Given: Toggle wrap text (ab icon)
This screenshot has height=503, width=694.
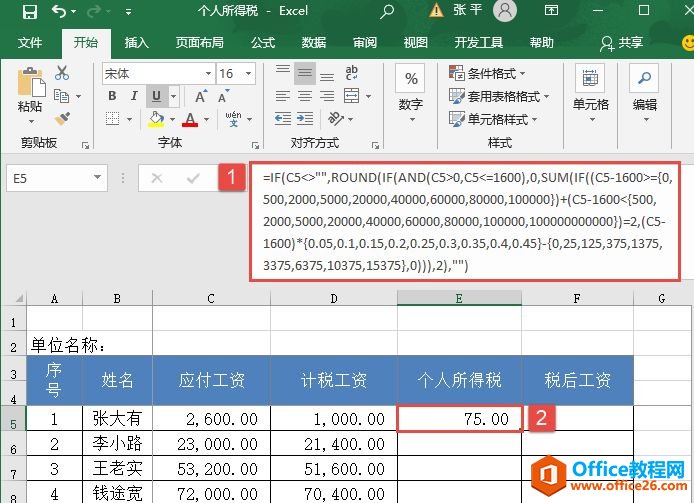Looking at the screenshot, I should [x=352, y=73].
